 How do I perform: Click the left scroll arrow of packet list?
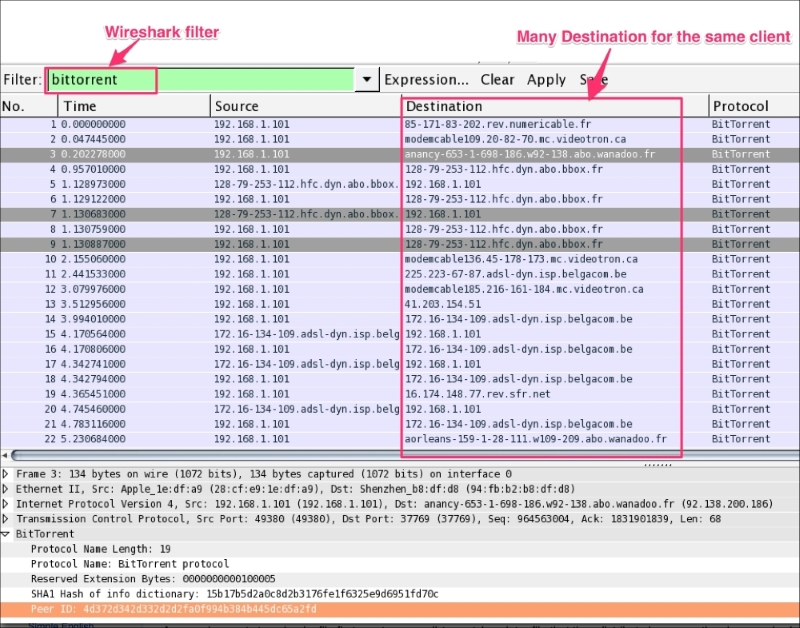click(5, 455)
